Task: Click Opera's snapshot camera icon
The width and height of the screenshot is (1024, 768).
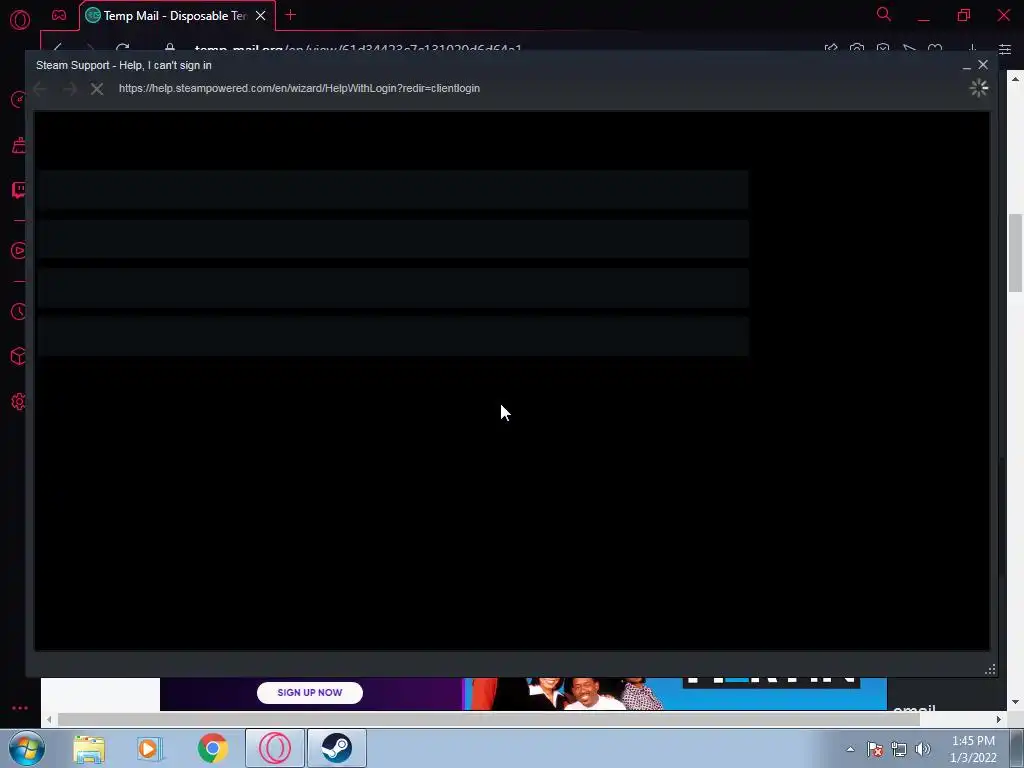Action: coord(857,49)
